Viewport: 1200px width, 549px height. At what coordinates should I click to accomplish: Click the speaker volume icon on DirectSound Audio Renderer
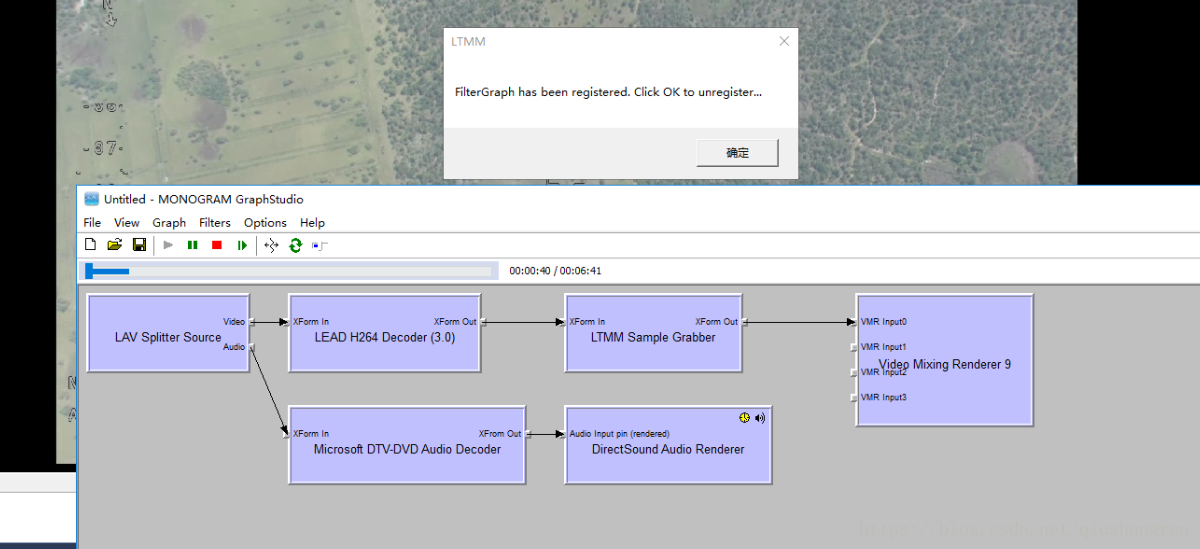(x=760, y=418)
